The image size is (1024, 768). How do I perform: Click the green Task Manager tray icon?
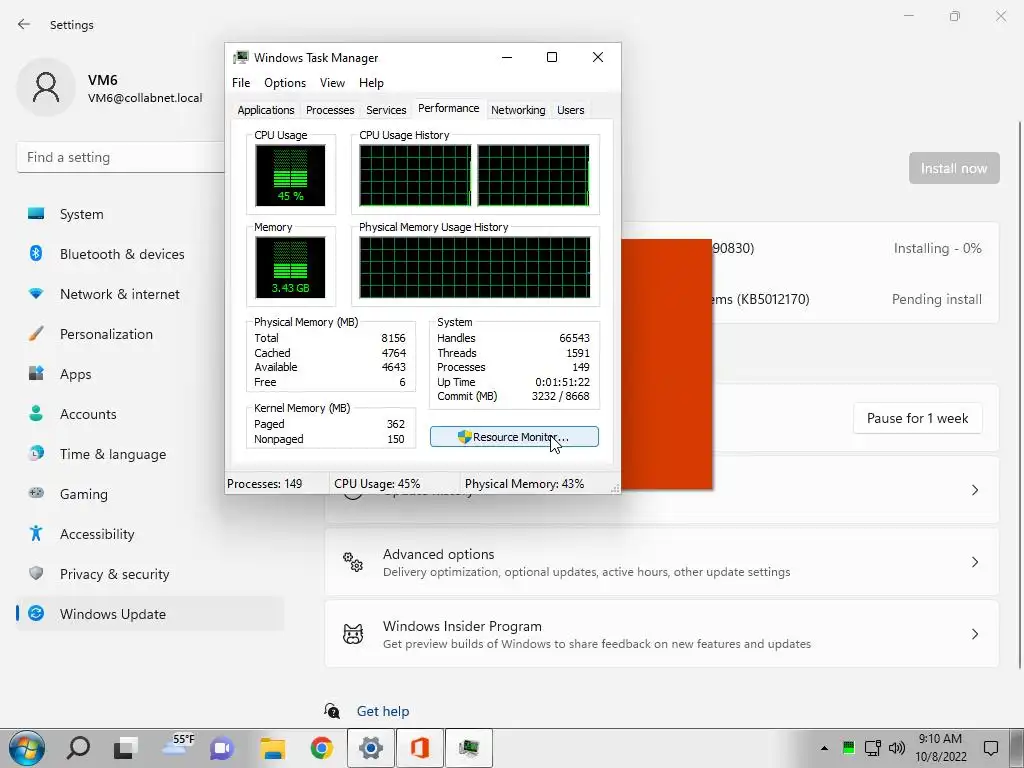click(x=848, y=748)
